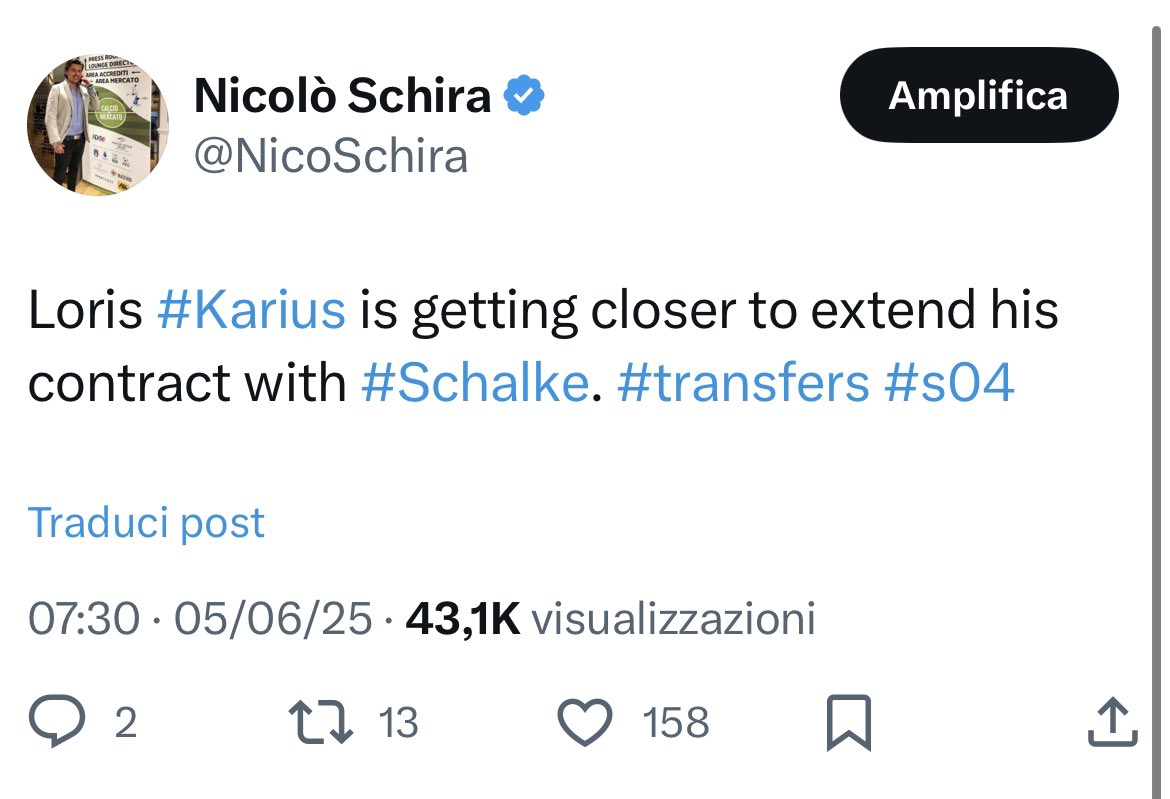Tap the #s04 hashtag
1170x799 pixels.
(x=949, y=384)
